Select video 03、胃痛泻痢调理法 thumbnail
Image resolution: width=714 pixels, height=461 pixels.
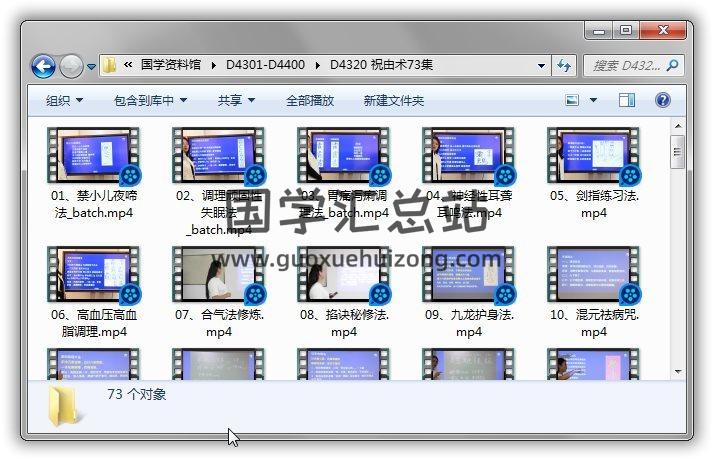pos(344,155)
